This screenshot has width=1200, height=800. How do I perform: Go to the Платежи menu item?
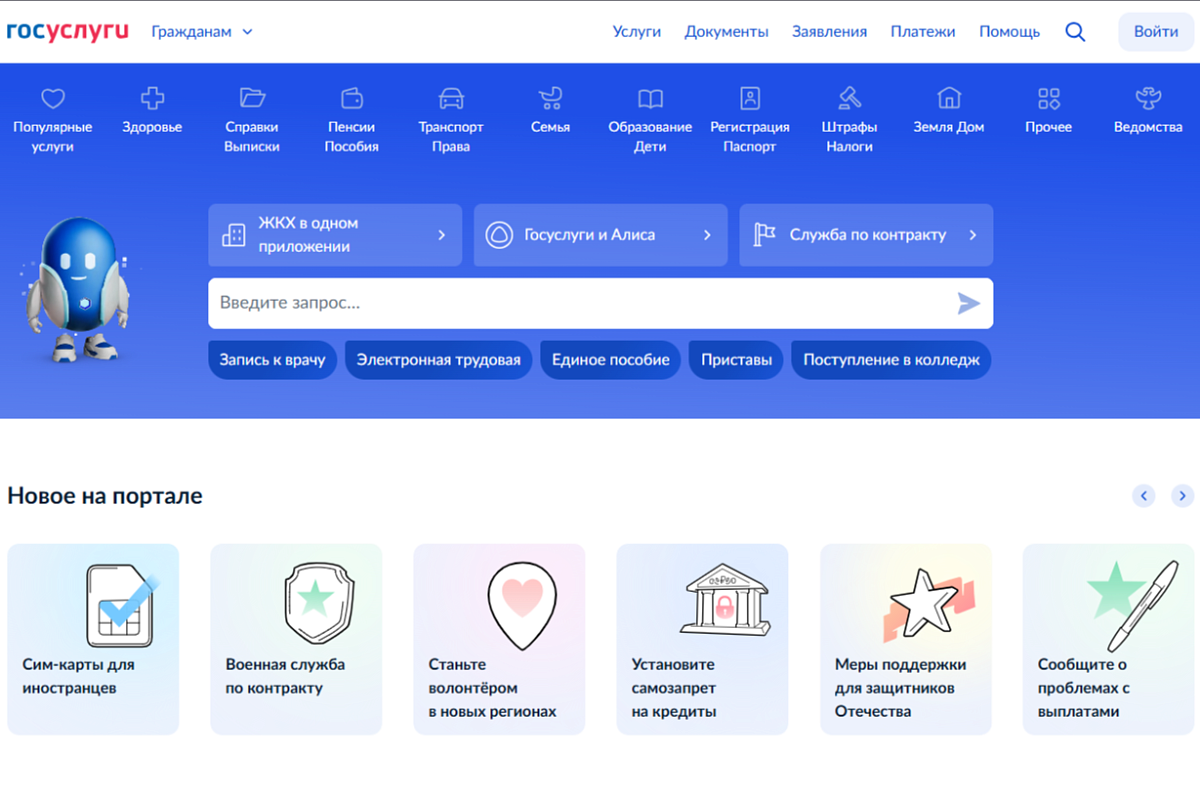(922, 32)
